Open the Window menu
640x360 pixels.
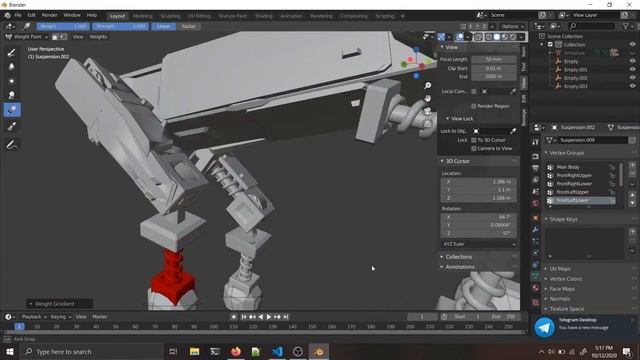72,15
